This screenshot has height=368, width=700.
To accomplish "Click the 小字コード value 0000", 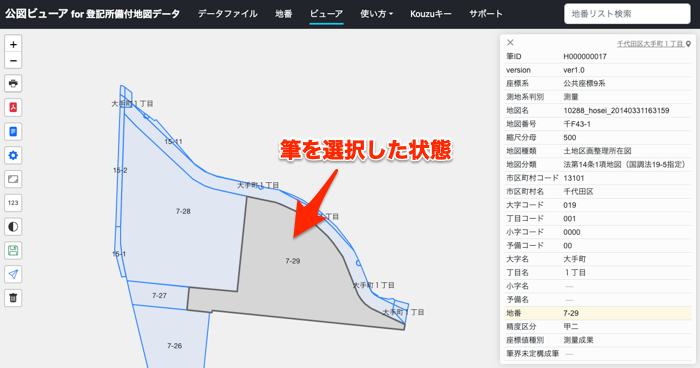I will [572, 232].
